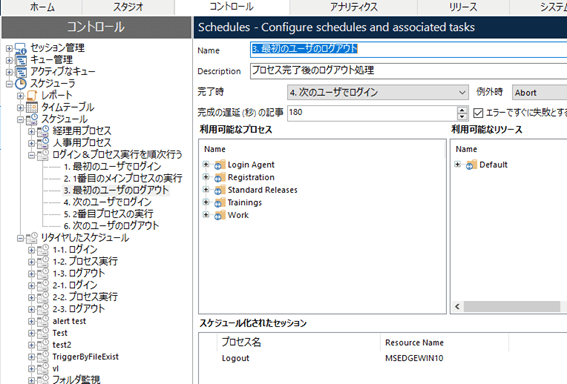Screen dimensions: 567x384
Task: Click the Schedule (スケジュール) node icon
Action: click(x=32, y=119)
